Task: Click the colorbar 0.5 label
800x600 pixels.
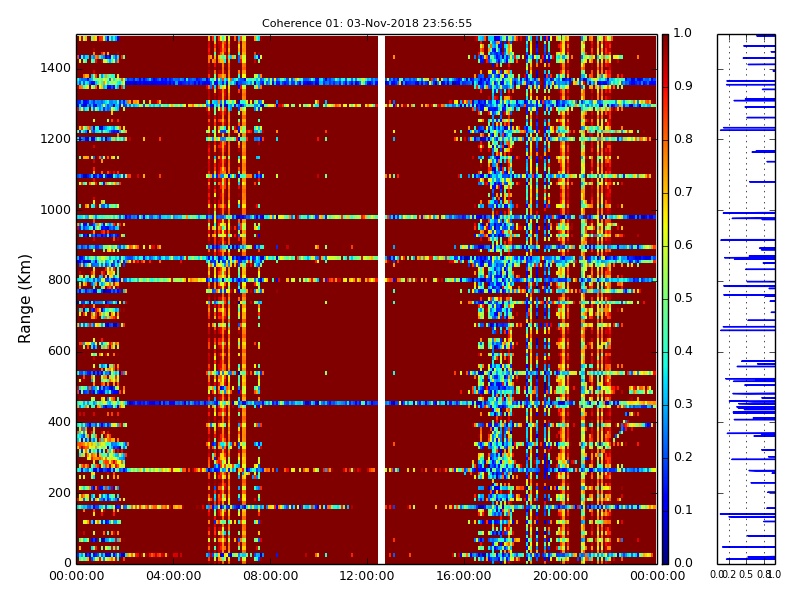Action: (x=683, y=298)
